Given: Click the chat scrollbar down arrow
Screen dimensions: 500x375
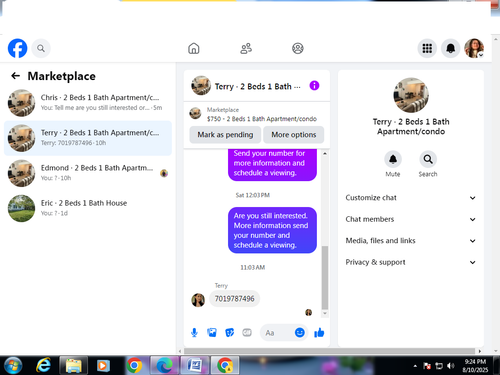Looking at the screenshot, I should (325, 313).
